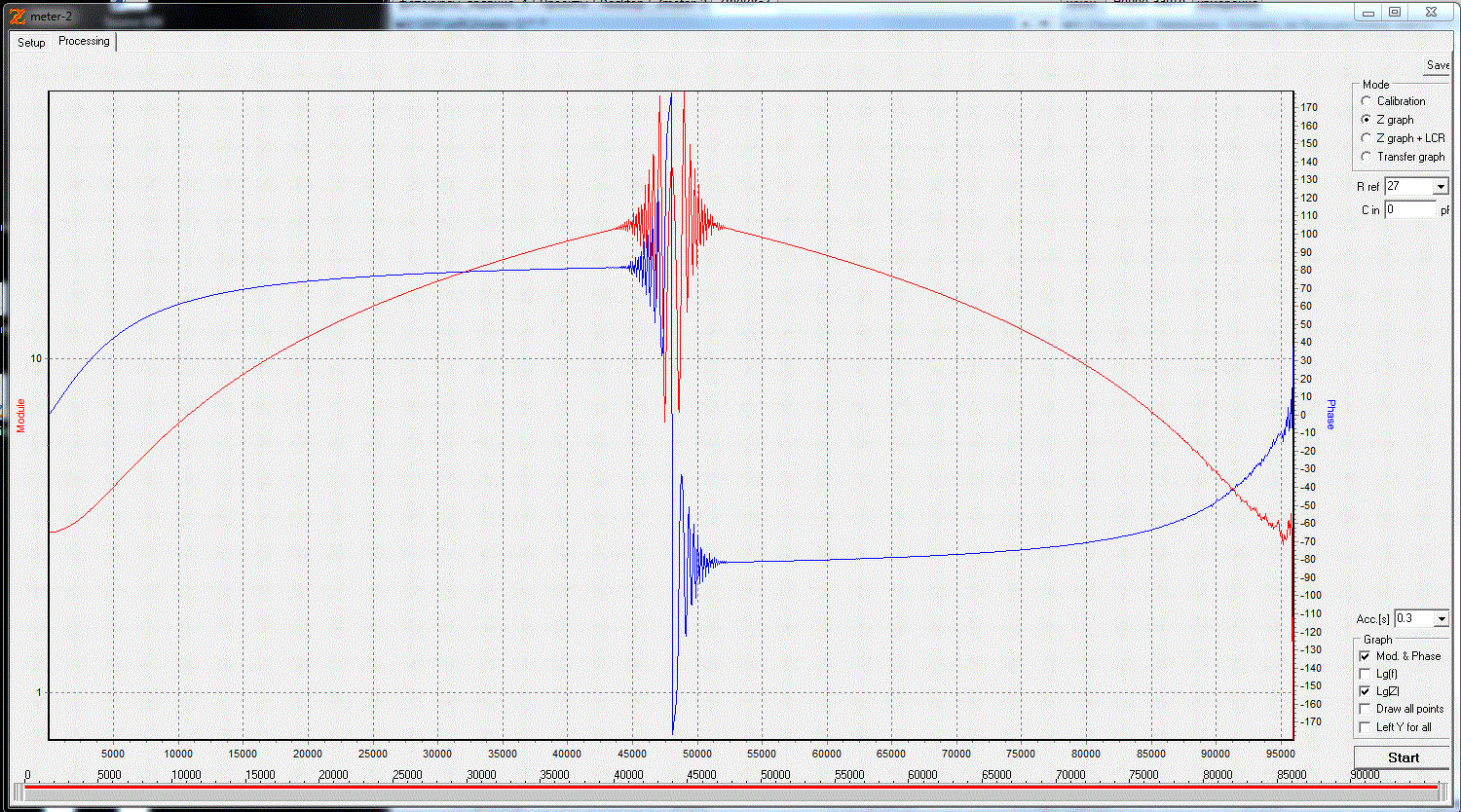Image resolution: width=1461 pixels, height=812 pixels.
Task: Minimize the meter-2 window
Action: [x=1368, y=12]
